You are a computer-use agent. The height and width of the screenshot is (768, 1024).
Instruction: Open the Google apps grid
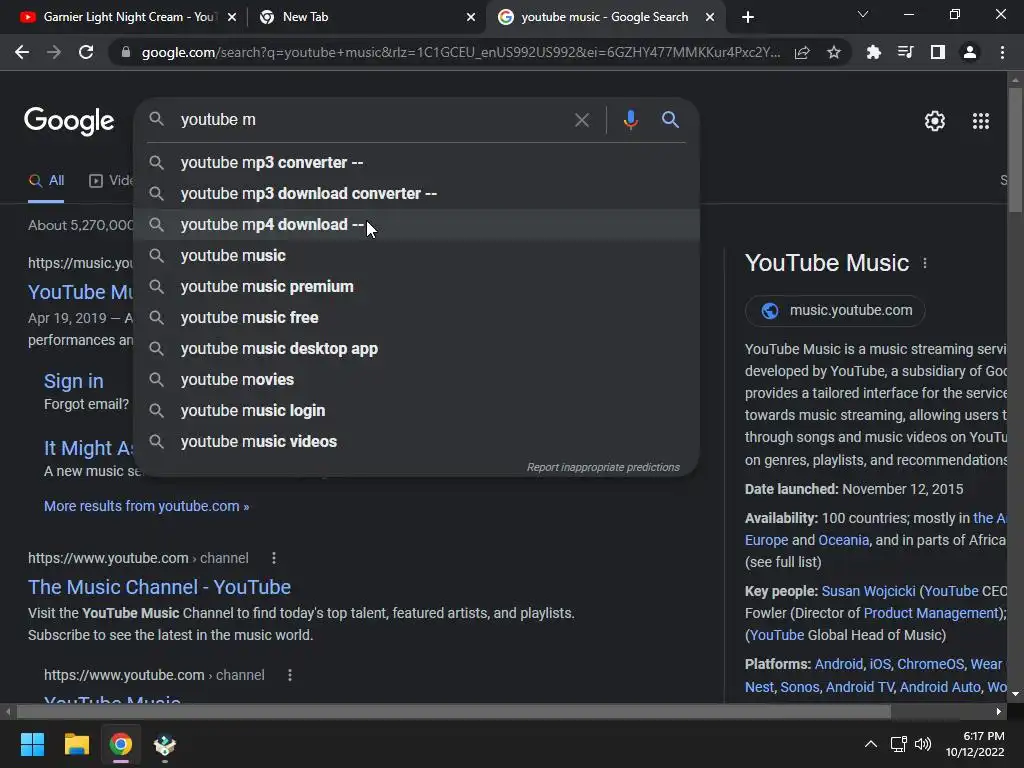980,121
